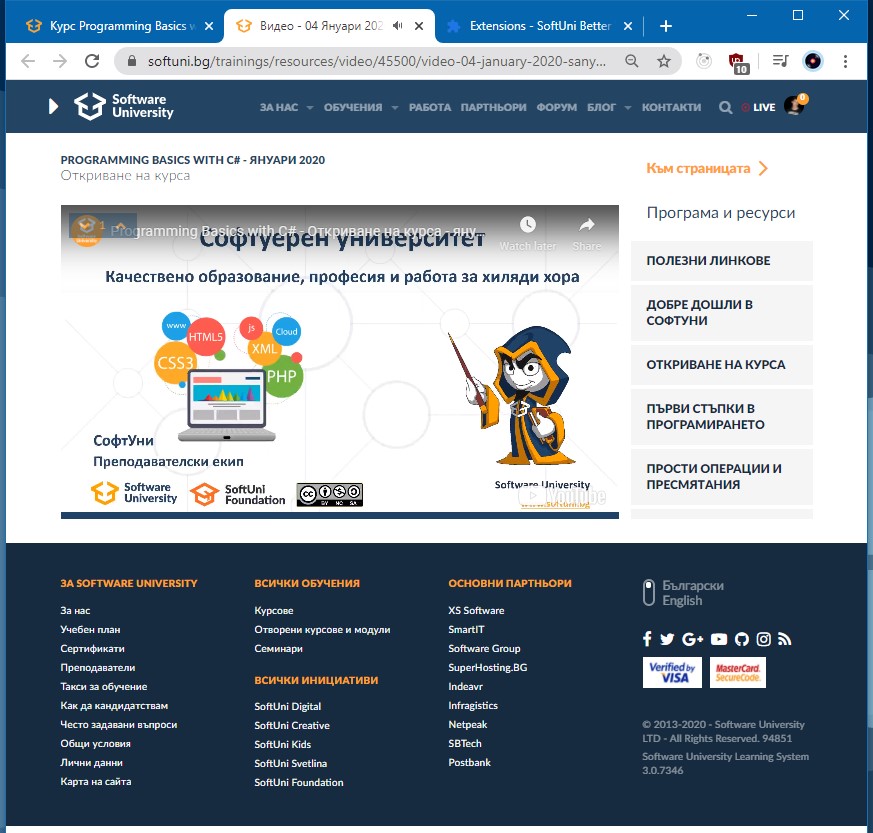Open SoftUni Facebook page icon
The width and height of the screenshot is (873, 833).
click(x=647, y=639)
